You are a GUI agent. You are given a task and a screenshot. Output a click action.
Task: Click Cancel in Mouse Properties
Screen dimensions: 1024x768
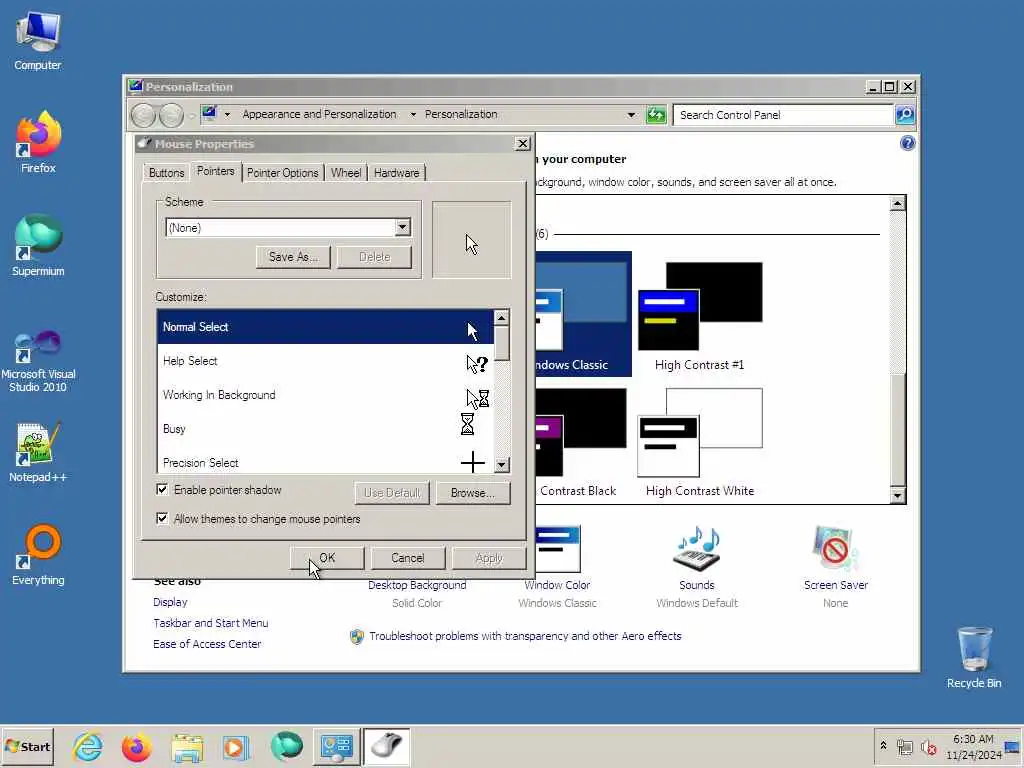408,558
